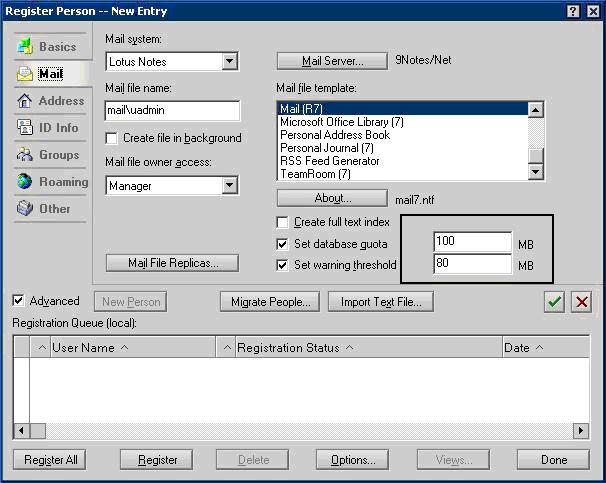
Task: Click the Register button
Action: pyautogui.click(x=157, y=460)
